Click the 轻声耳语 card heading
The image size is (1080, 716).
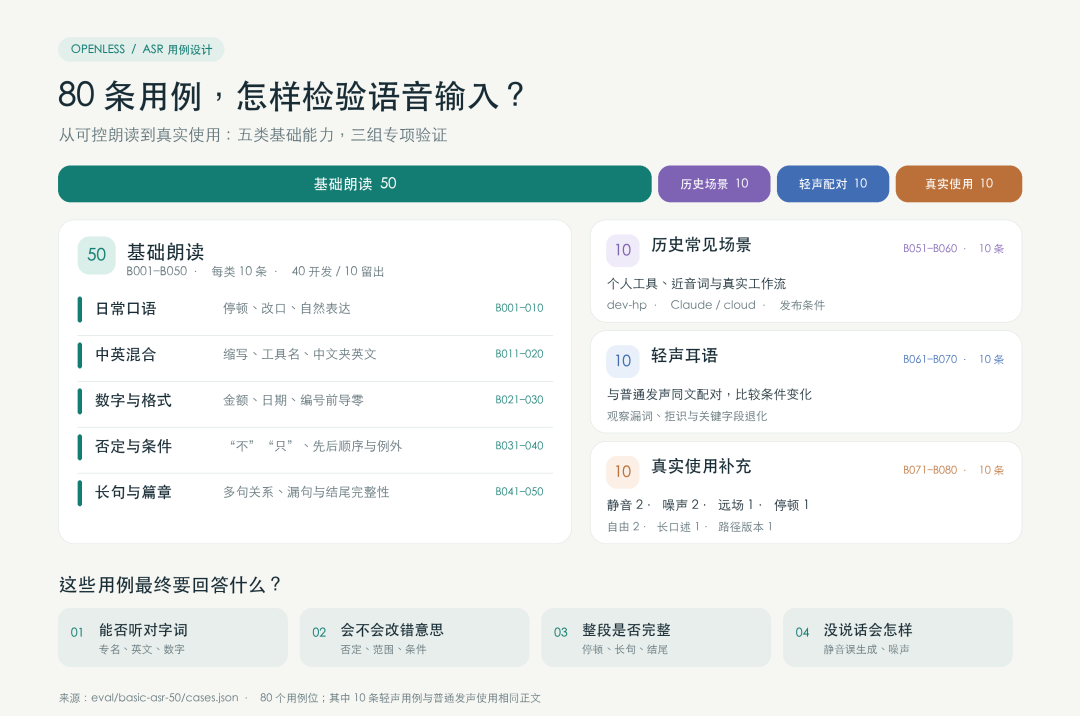pyautogui.click(x=685, y=356)
